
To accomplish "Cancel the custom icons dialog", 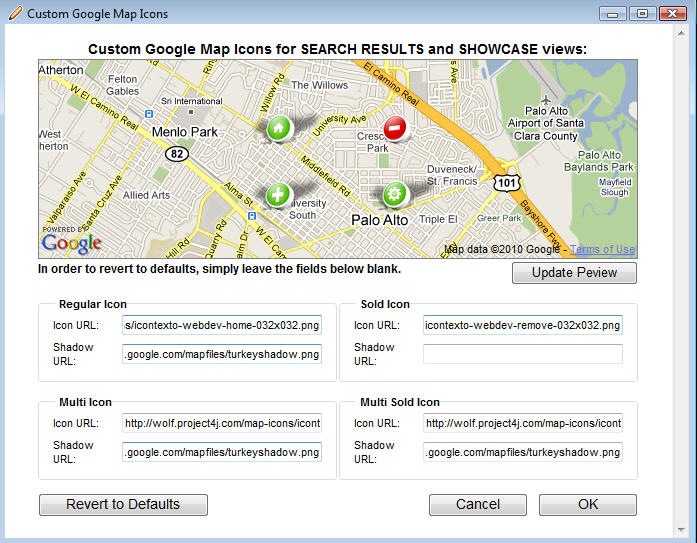I will [478, 504].
